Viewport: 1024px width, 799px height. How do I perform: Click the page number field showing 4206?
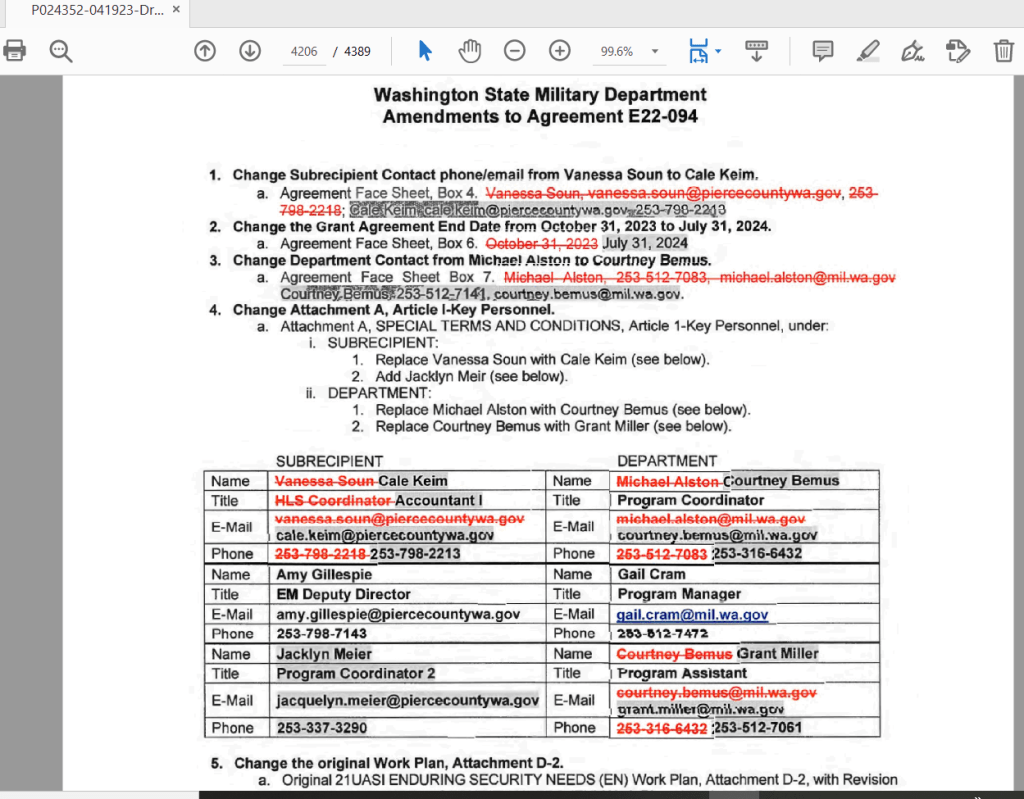pyautogui.click(x=304, y=52)
